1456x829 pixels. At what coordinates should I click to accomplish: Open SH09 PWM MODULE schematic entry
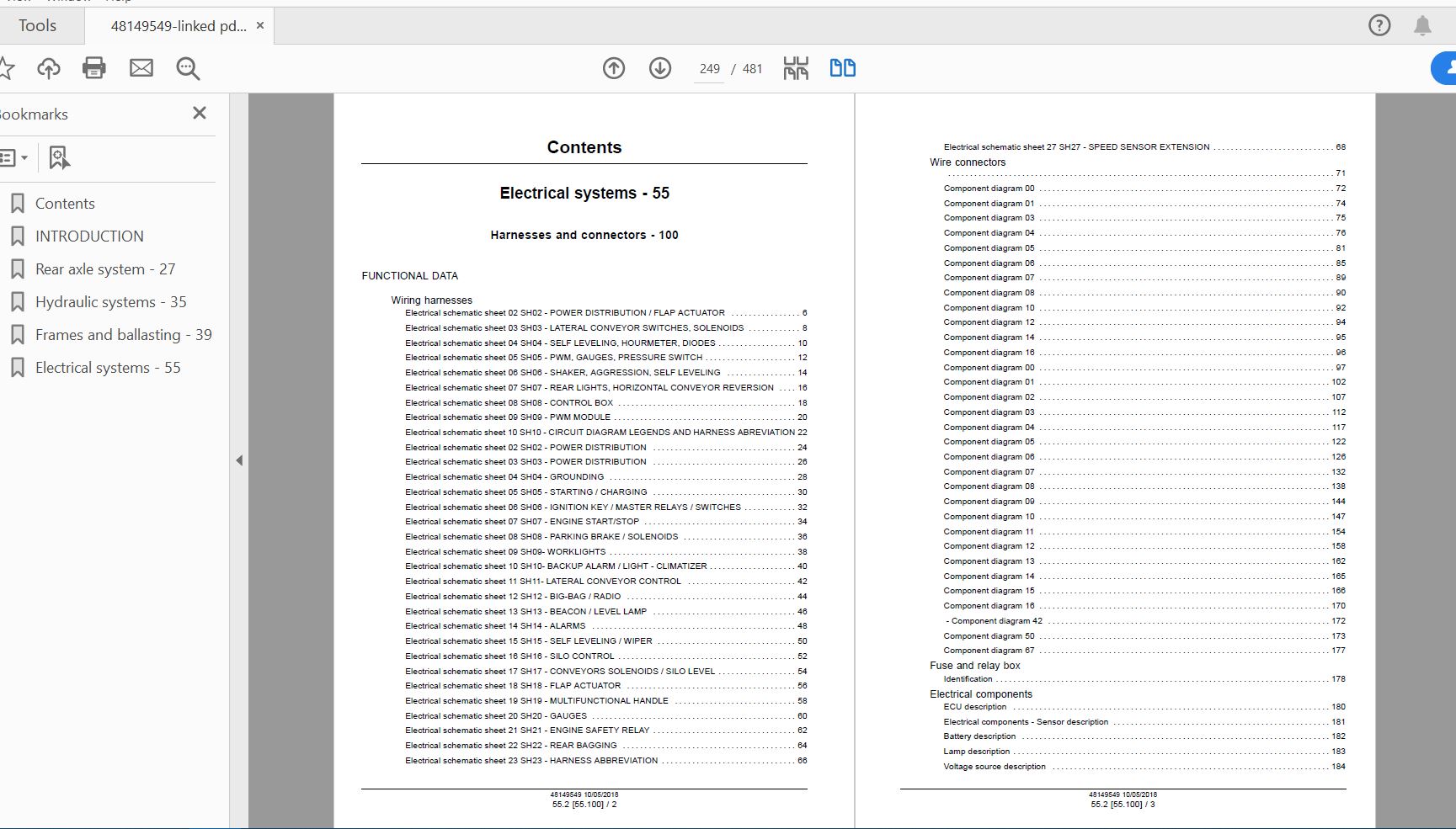(605, 417)
